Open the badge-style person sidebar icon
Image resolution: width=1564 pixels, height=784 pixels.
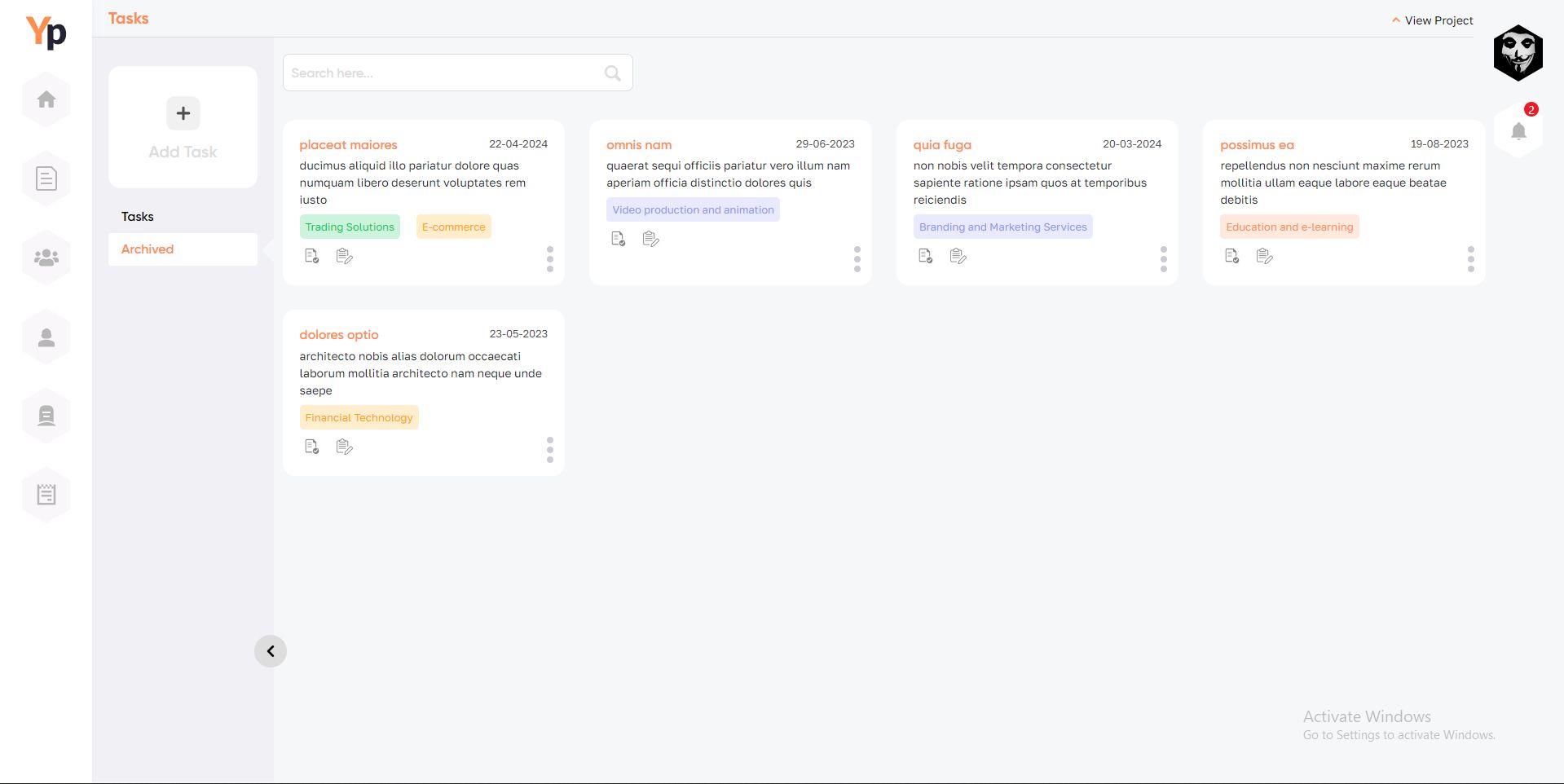(x=46, y=416)
